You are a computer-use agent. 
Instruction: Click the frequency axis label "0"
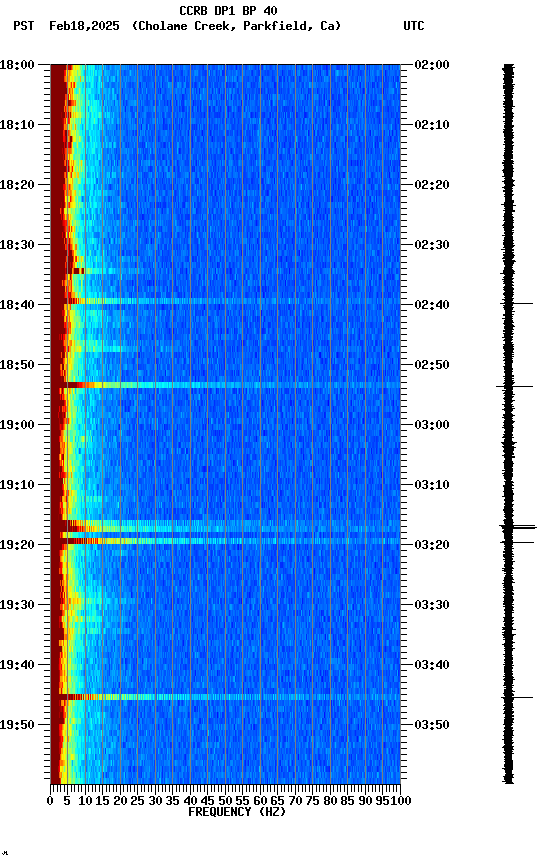tap(50, 801)
